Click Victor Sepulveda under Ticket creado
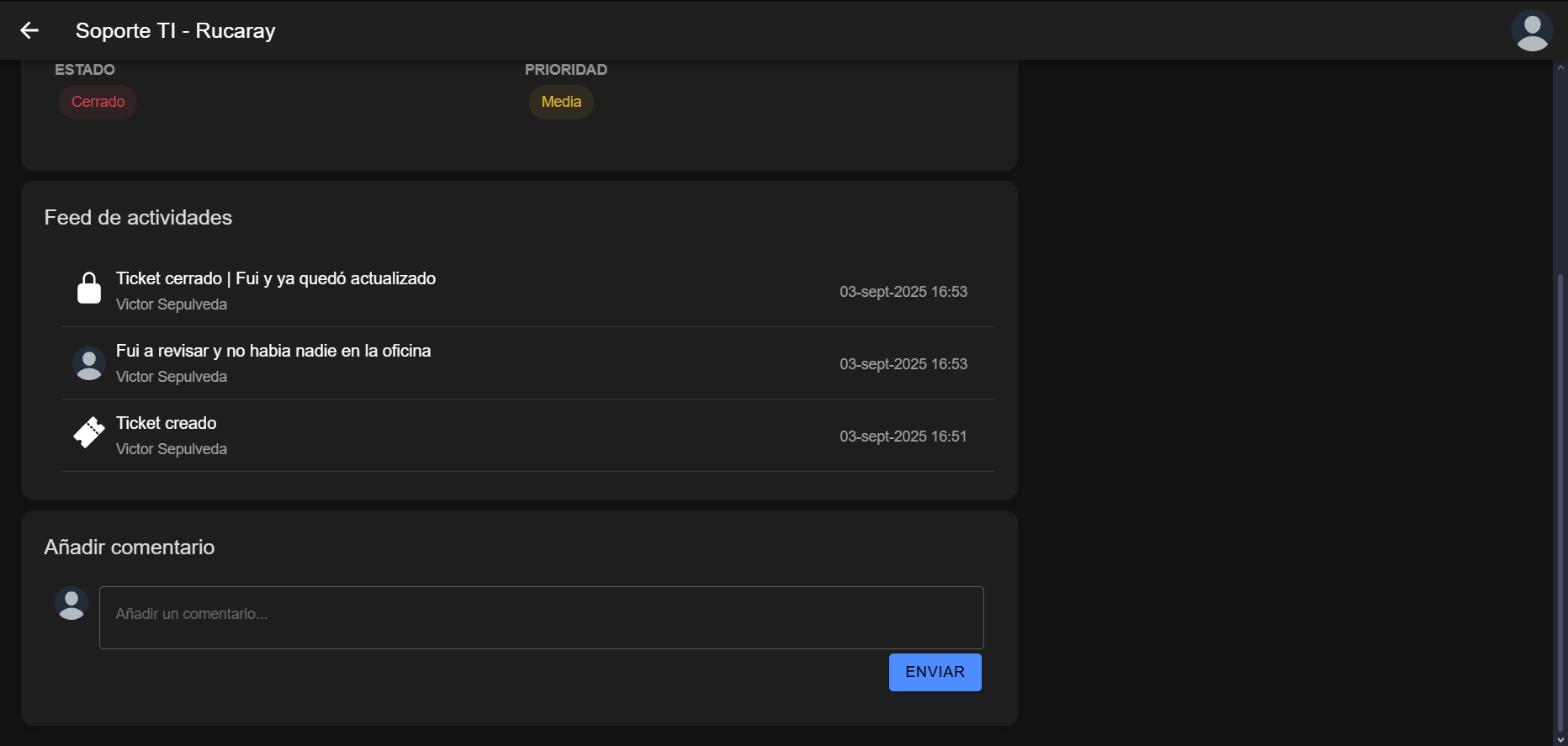Viewport: 1568px width, 746px height. point(172,449)
